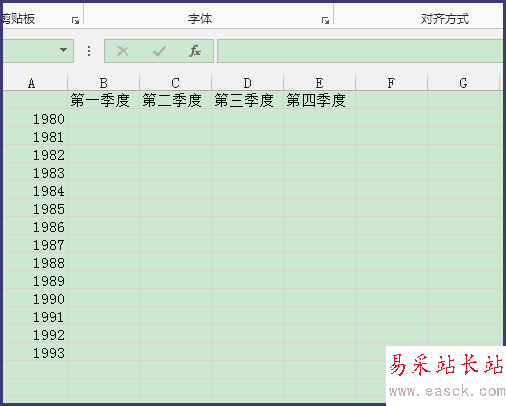
Task: Select column G header
Action: [463, 82]
